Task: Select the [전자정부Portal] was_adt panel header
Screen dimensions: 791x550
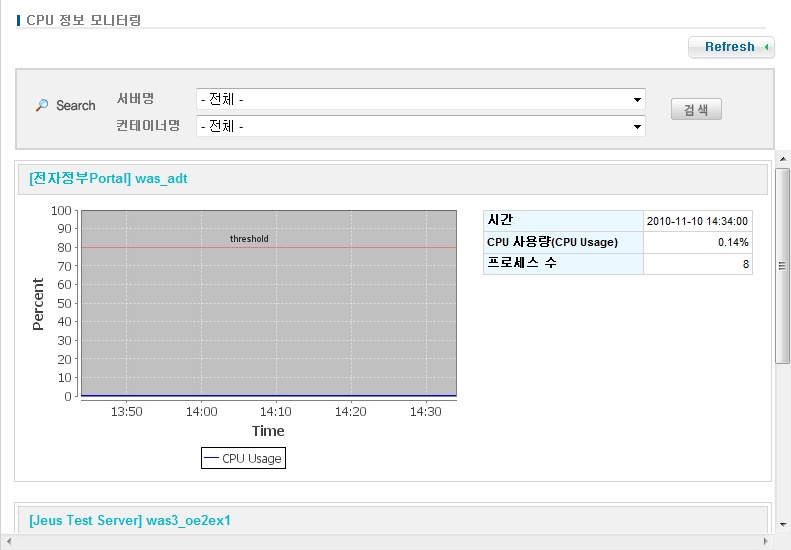Action: (x=109, y=179)
